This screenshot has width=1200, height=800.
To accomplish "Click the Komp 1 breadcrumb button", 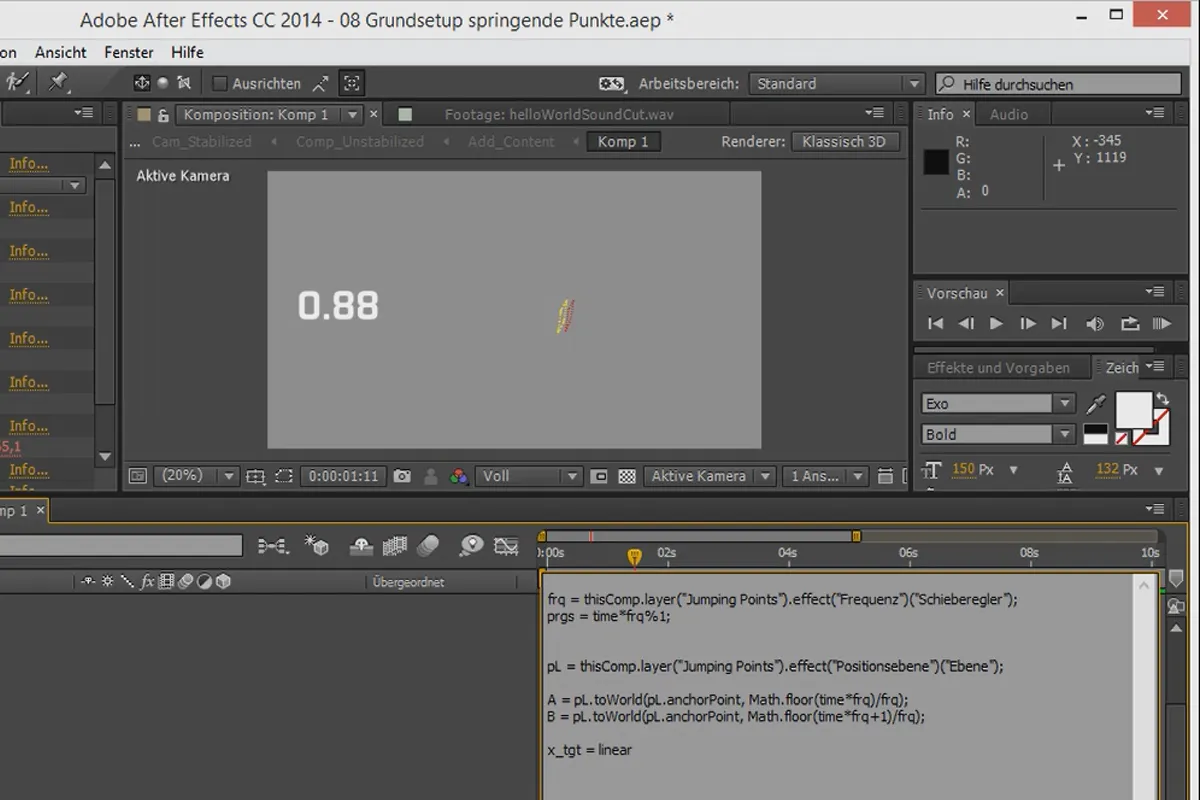I will pyautogui.click(x=623, y=142).
